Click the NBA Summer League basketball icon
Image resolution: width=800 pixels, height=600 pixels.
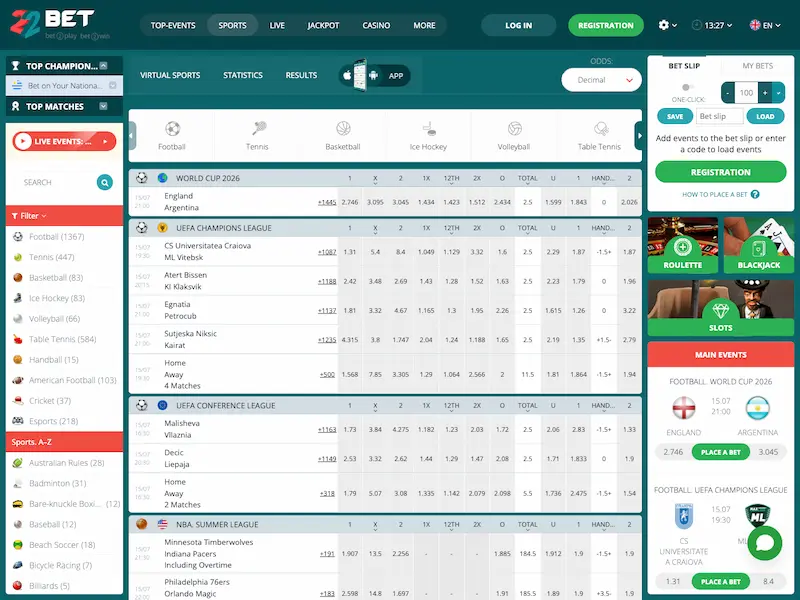142,524
